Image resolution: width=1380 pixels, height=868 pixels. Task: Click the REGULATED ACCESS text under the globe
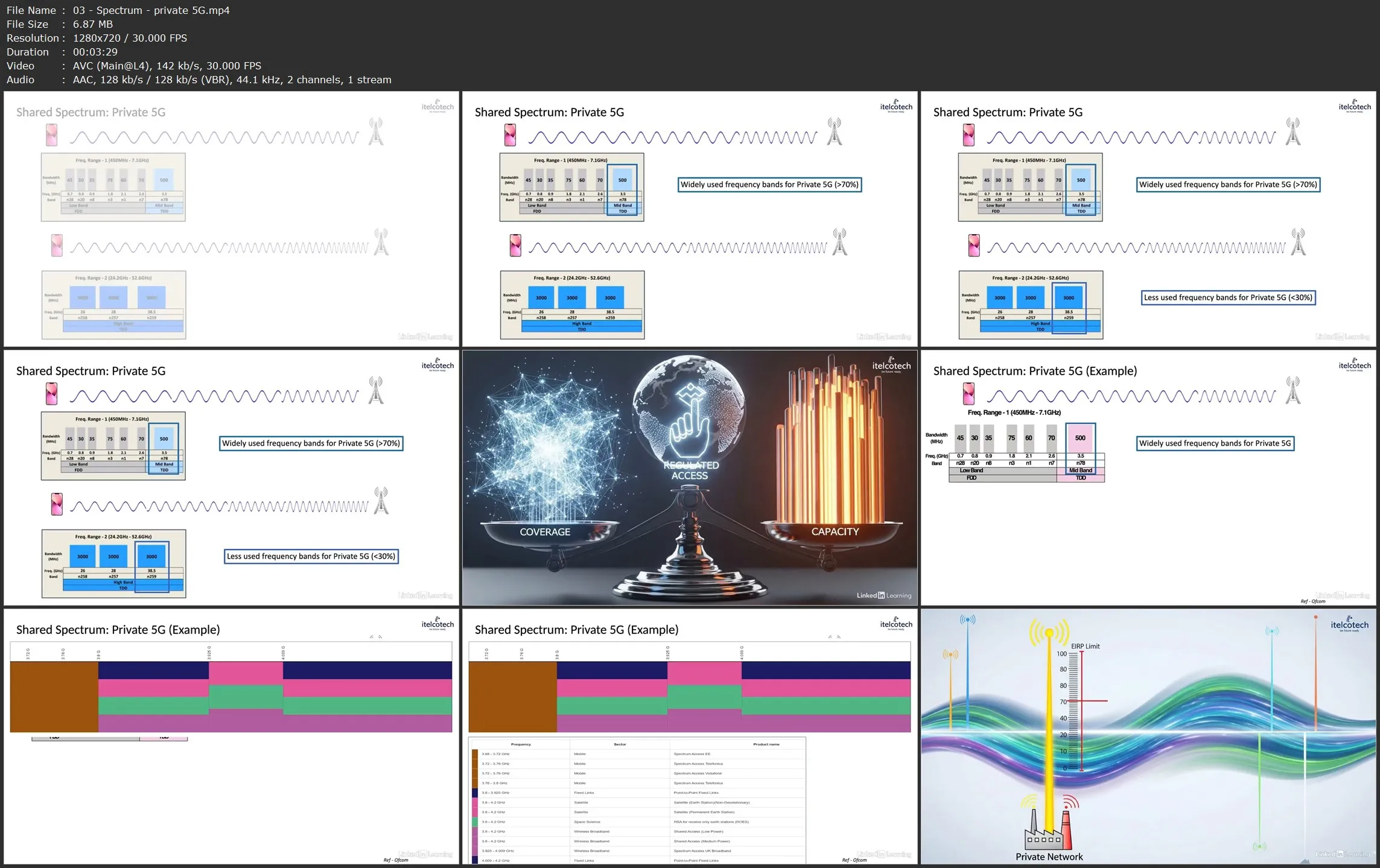pos(690,470)
